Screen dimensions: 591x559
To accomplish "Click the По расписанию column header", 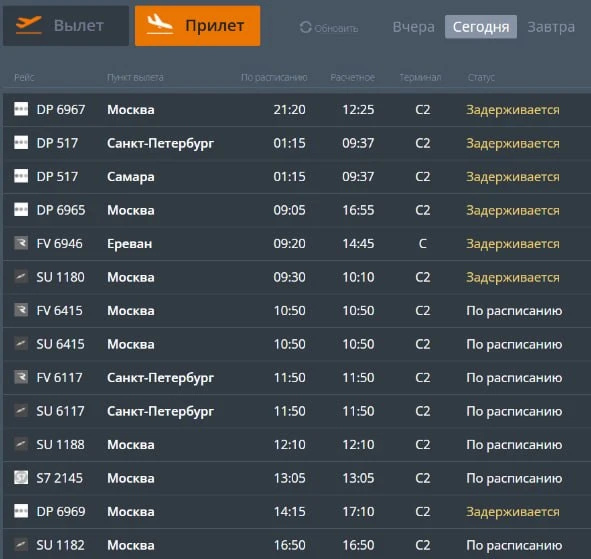I will pyautogui.click(x=274, y=77).
